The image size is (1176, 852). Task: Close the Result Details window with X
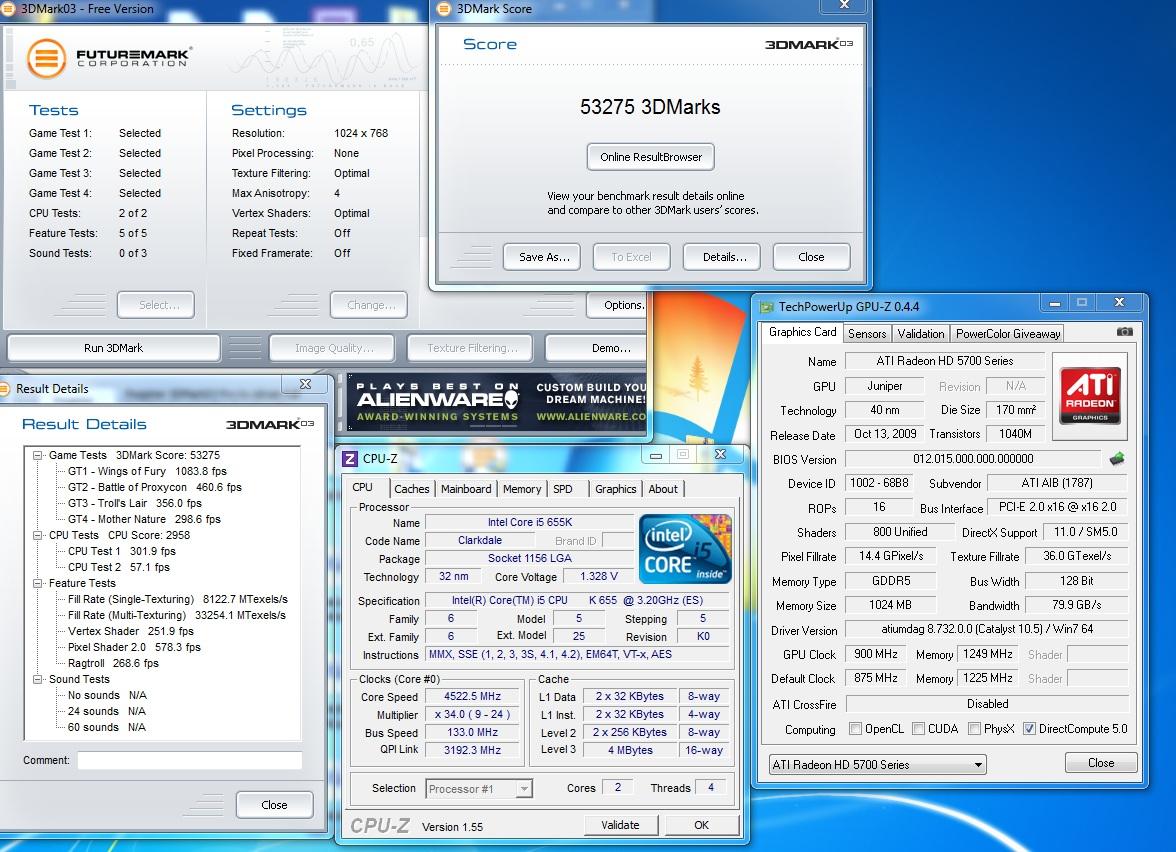tap(305, 384)
